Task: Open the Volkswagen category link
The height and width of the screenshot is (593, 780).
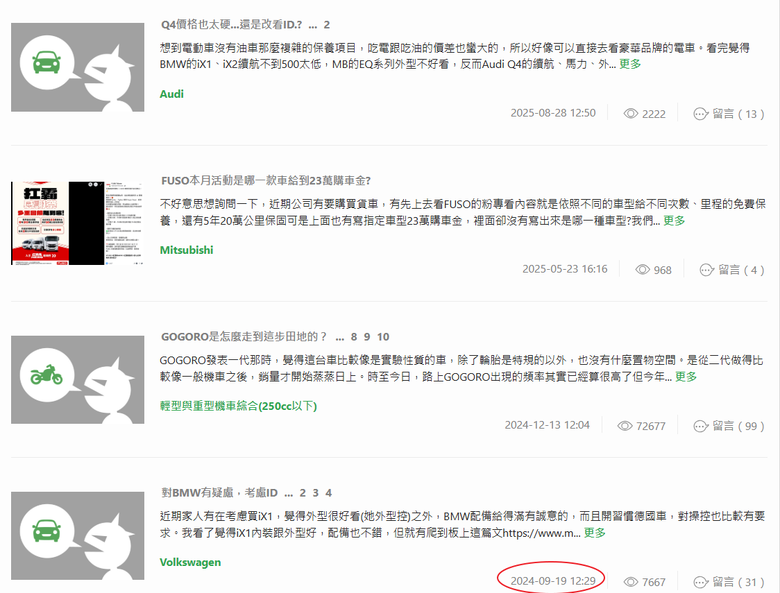Action: pos(191,562)
